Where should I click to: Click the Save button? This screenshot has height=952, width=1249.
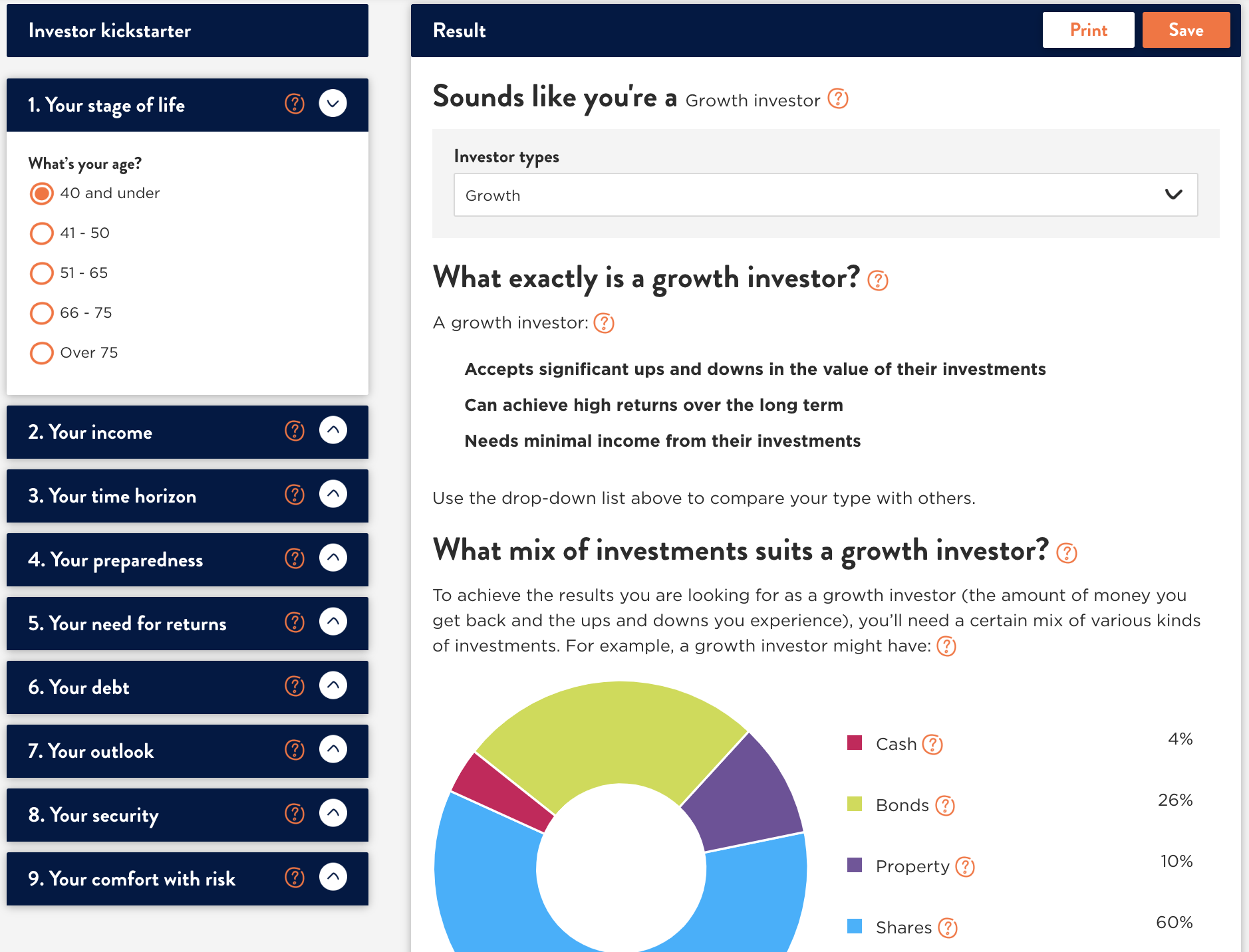click(1186, 29)
